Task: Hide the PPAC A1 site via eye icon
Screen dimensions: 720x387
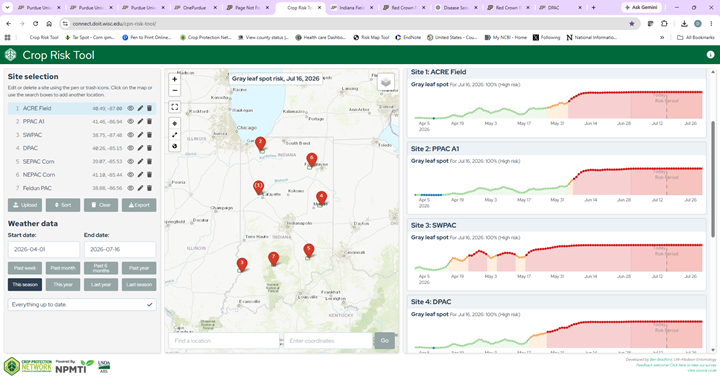Action: click(130, 122)
